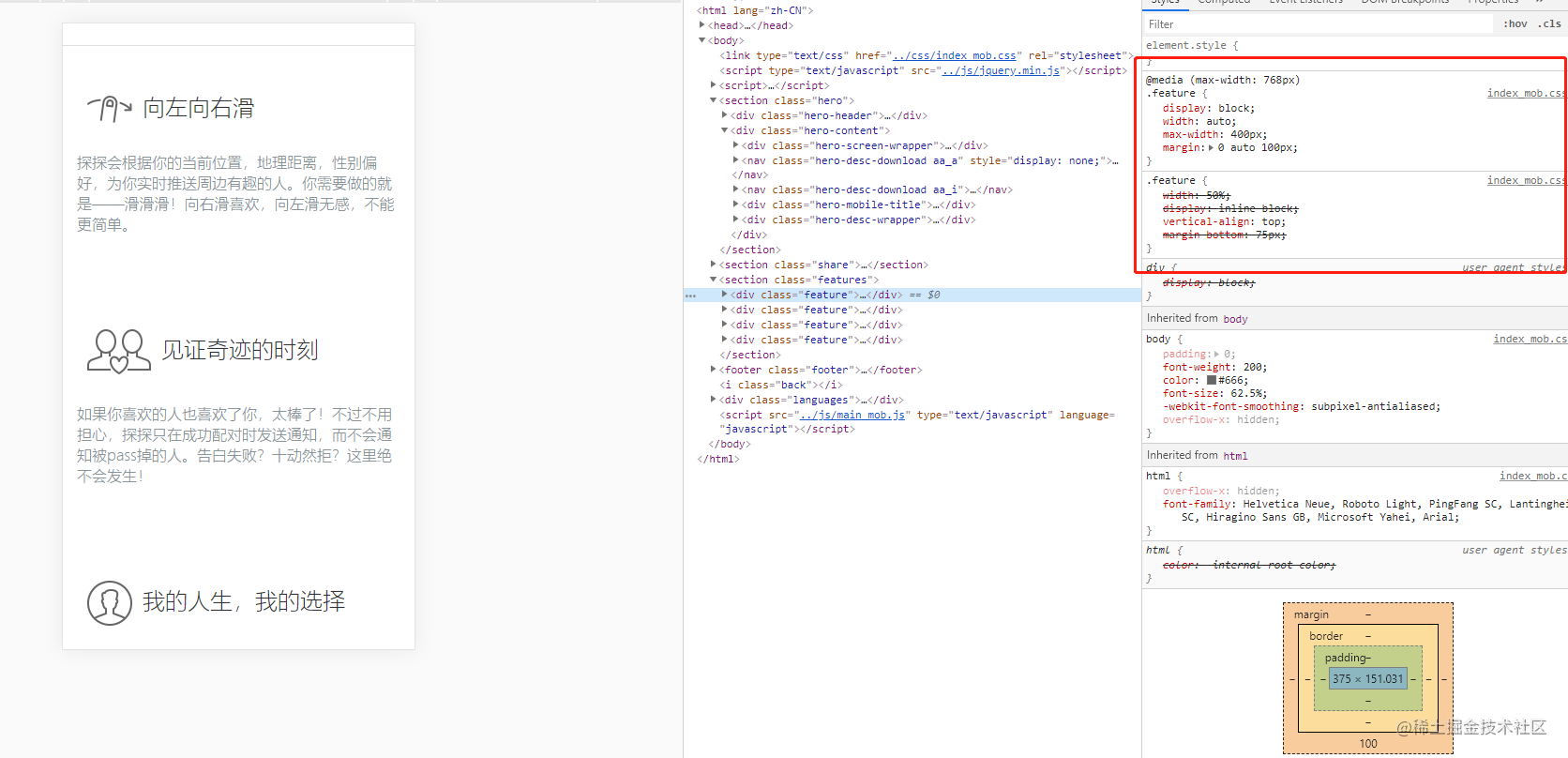Screen dimensions: 1568x758
Task: Click the -webkit-font-smoothing declaration
Action: click(x=1302, y=407)
